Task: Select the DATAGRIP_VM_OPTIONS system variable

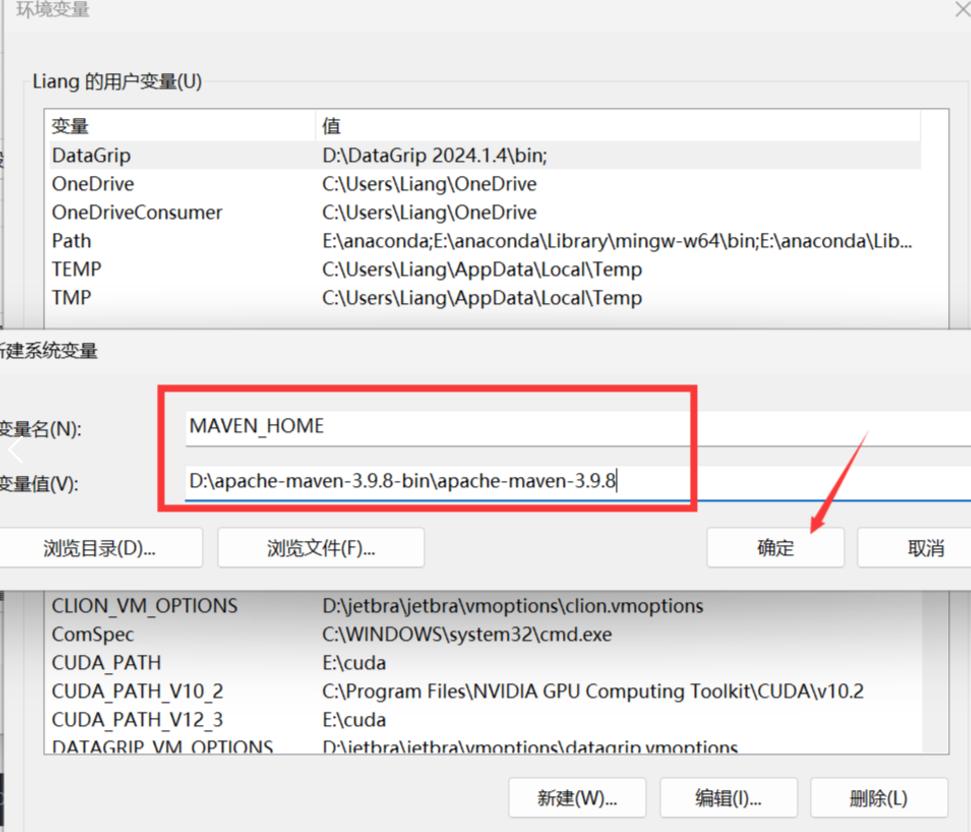Action: [486, 745]
